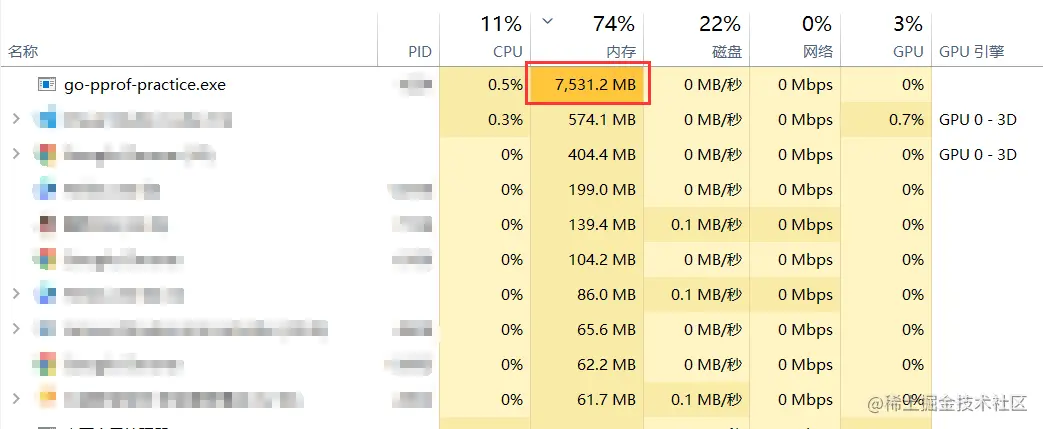Expand the process group using 574.1 MB

pyautogui.click(x=15, y=120)
